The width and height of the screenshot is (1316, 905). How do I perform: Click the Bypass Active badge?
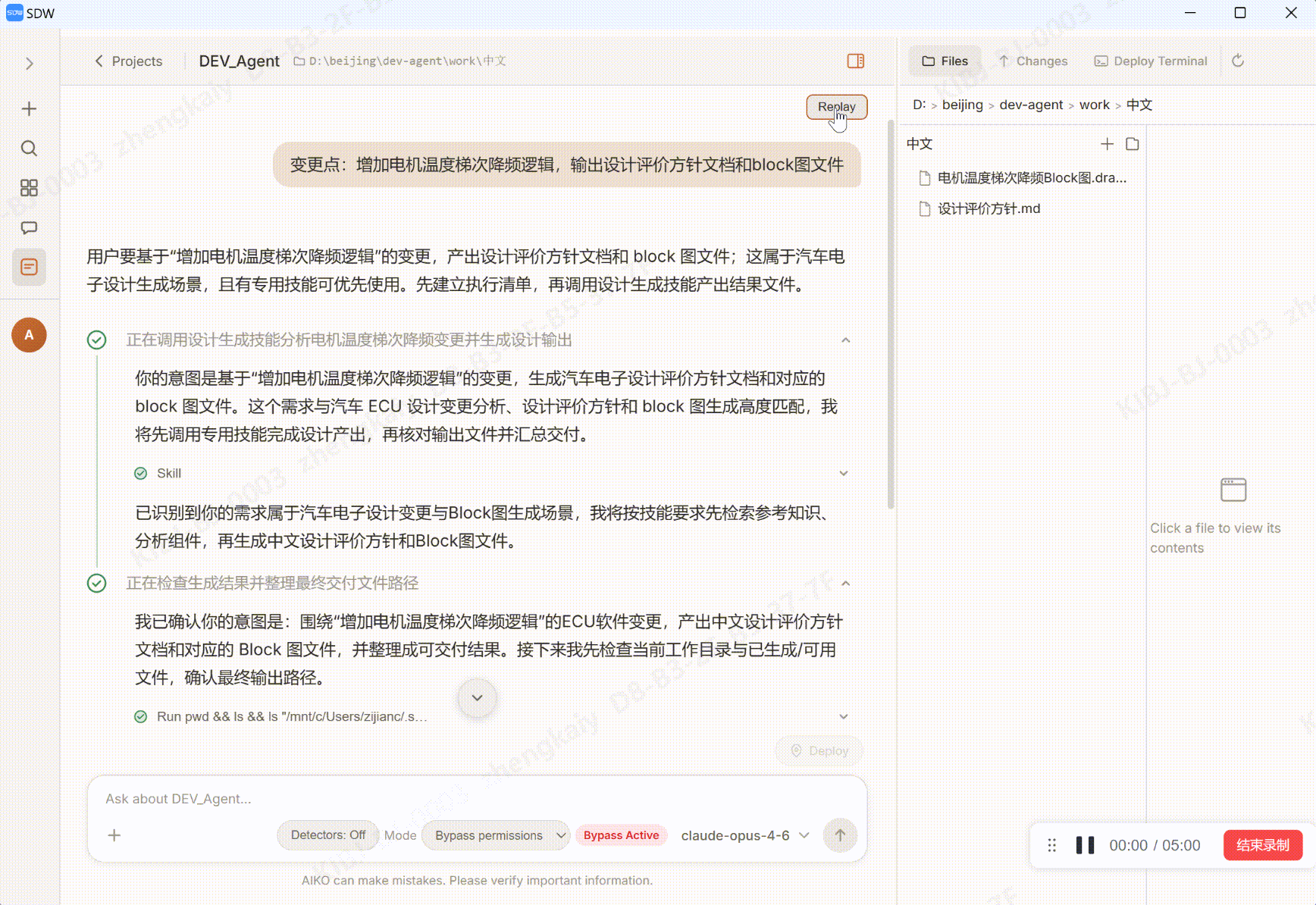621,835
